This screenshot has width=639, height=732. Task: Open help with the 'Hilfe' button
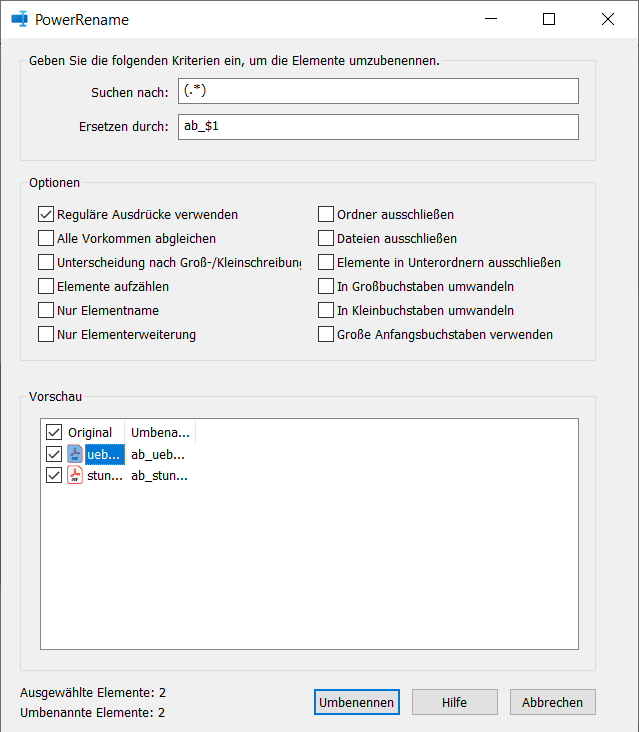(x=455, y=702)
